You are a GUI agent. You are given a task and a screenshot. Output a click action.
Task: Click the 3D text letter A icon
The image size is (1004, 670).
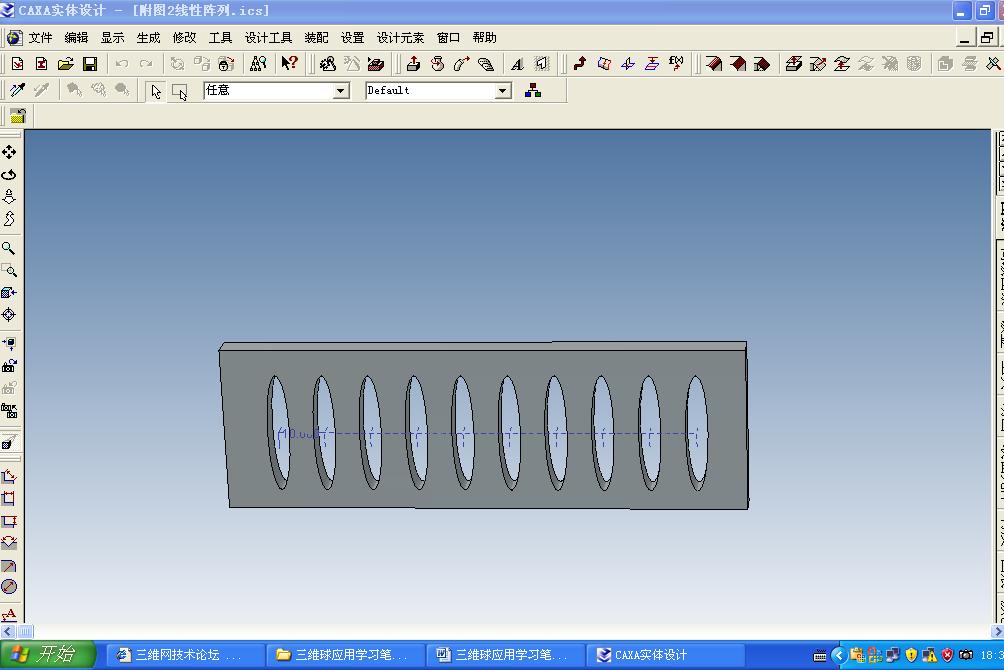(517, 63)
